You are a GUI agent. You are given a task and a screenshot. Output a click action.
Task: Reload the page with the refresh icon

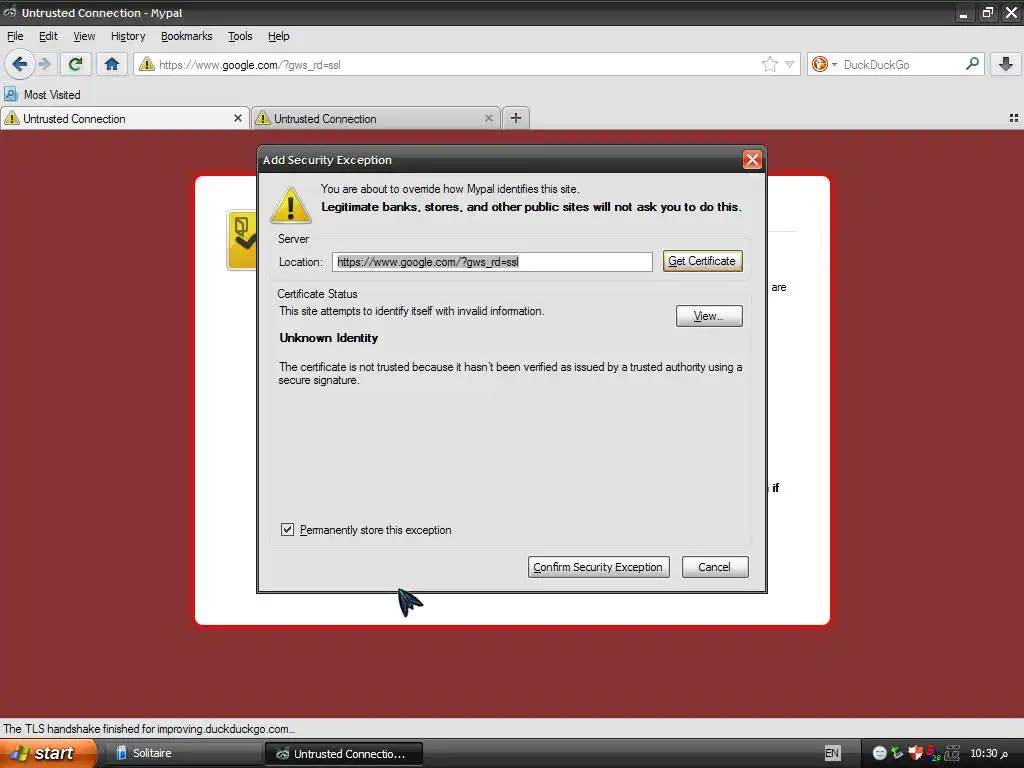point(76,64)
